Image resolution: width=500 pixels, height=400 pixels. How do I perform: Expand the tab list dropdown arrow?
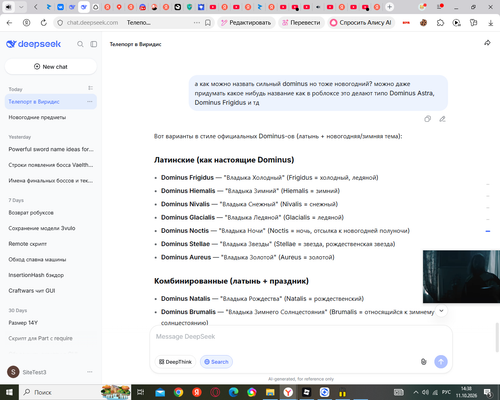coord(21,7)
